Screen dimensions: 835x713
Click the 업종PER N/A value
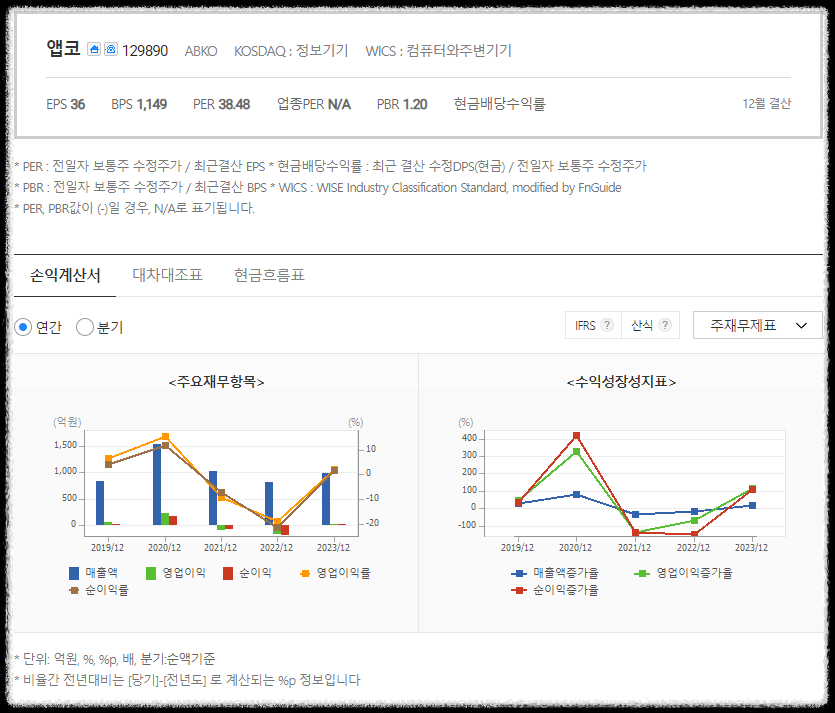pos(314,104)
